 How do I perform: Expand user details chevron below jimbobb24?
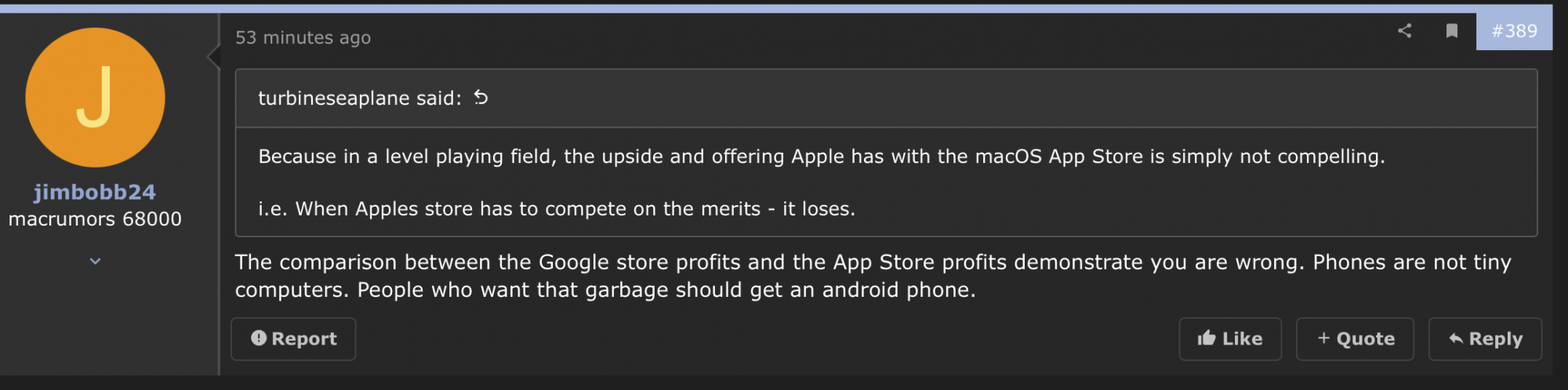pos(95,261)
